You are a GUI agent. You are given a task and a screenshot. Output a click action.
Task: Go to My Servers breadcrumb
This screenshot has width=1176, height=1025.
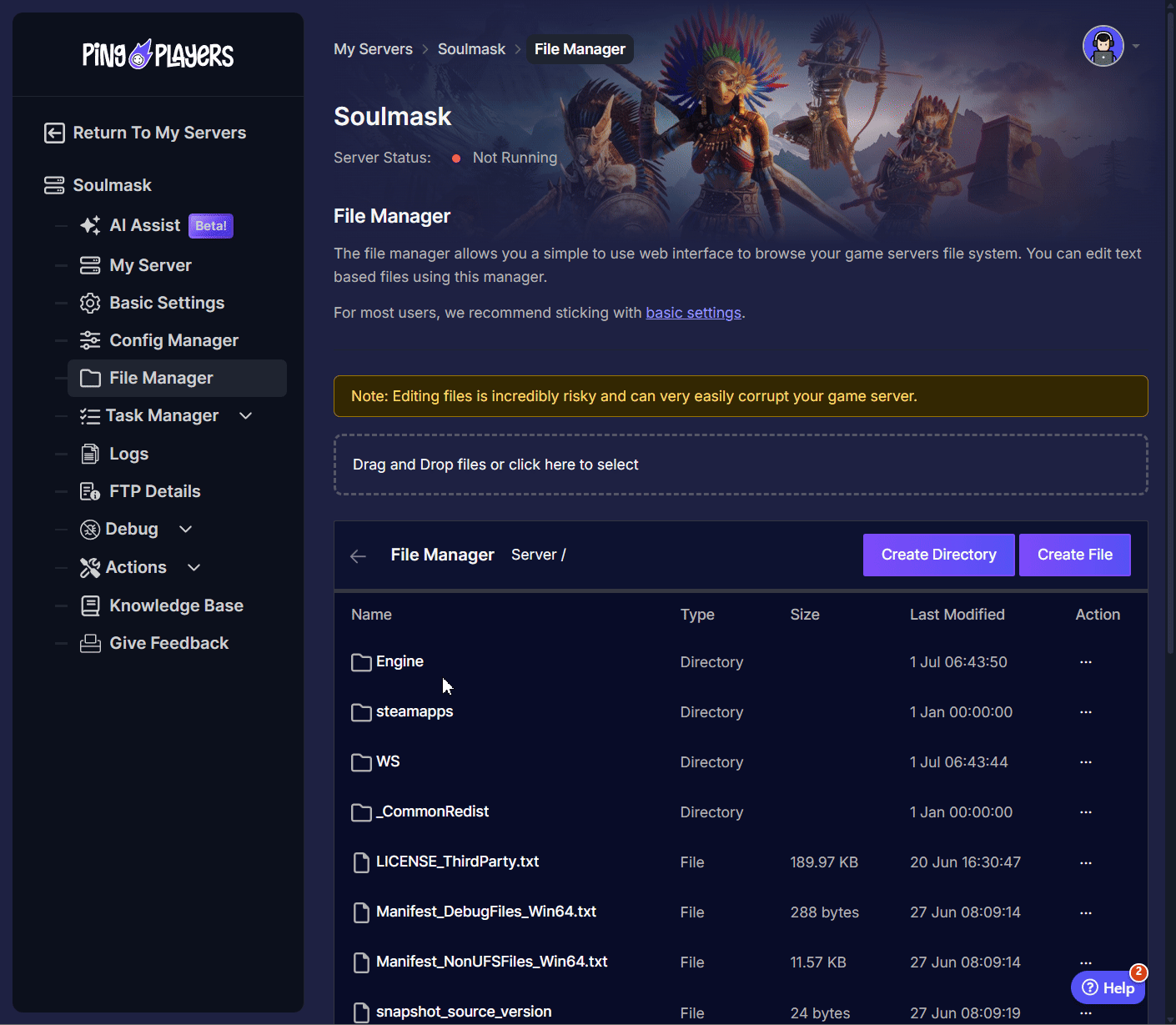tap(373, 49)
